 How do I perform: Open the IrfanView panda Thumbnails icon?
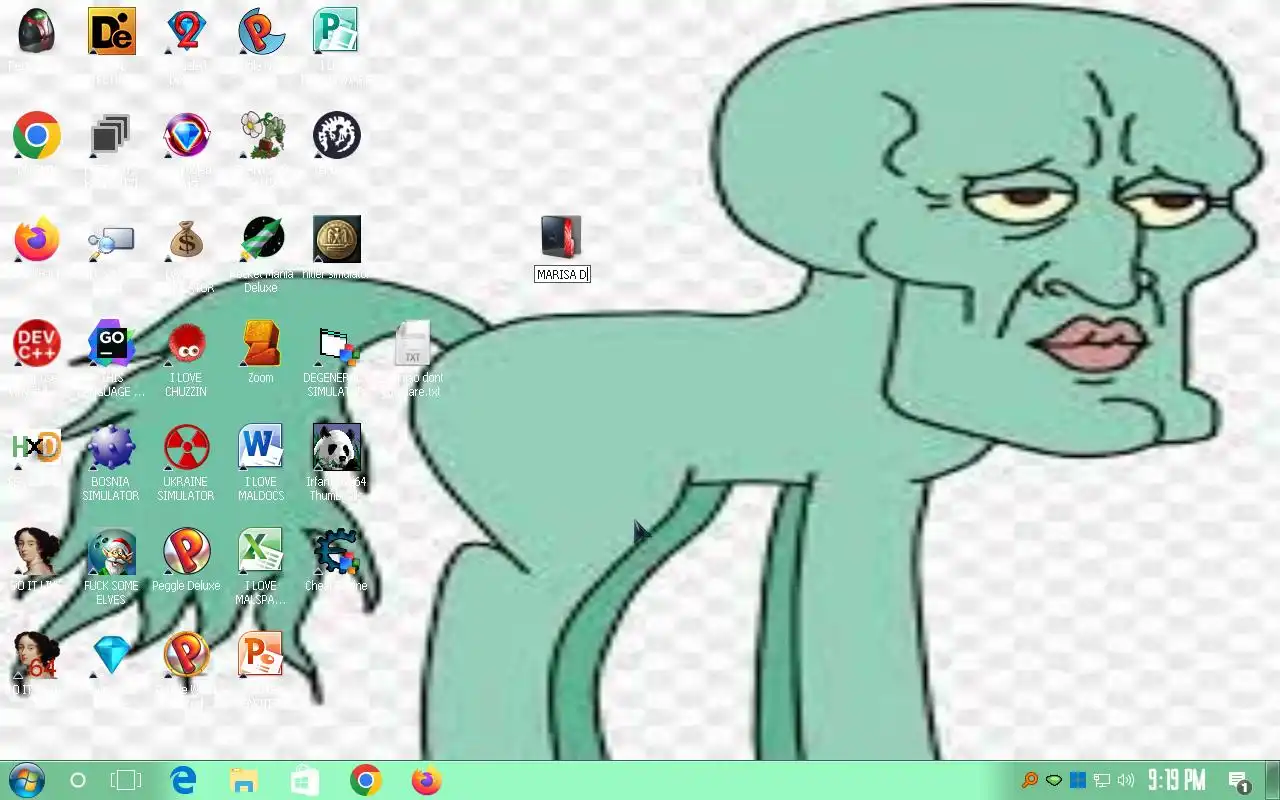click(x=336, y=447)
